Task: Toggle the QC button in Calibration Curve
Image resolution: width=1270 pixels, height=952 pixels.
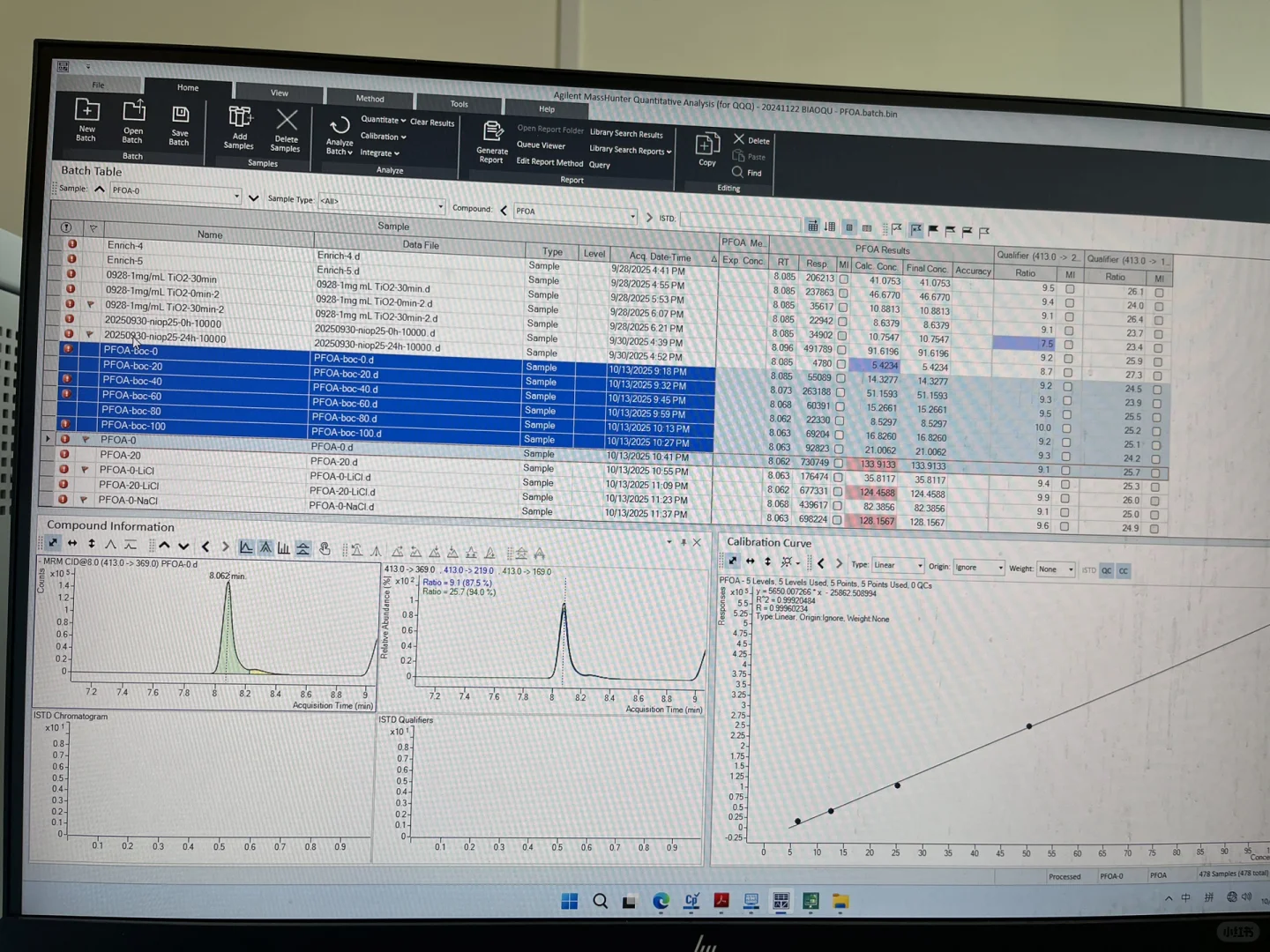Action: click(1107, 570)
